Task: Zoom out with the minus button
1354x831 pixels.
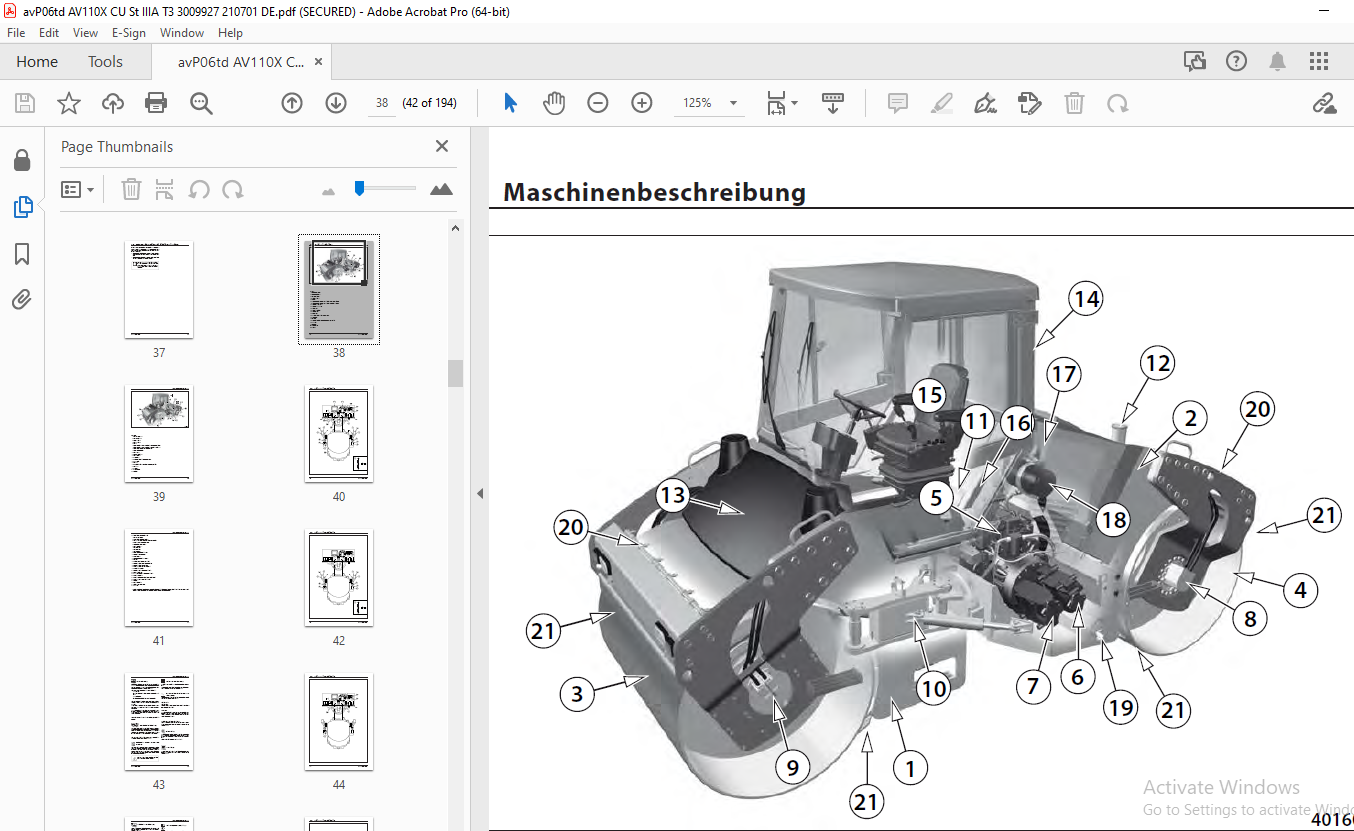Action: pyautogui.click(x=598, y=103)
